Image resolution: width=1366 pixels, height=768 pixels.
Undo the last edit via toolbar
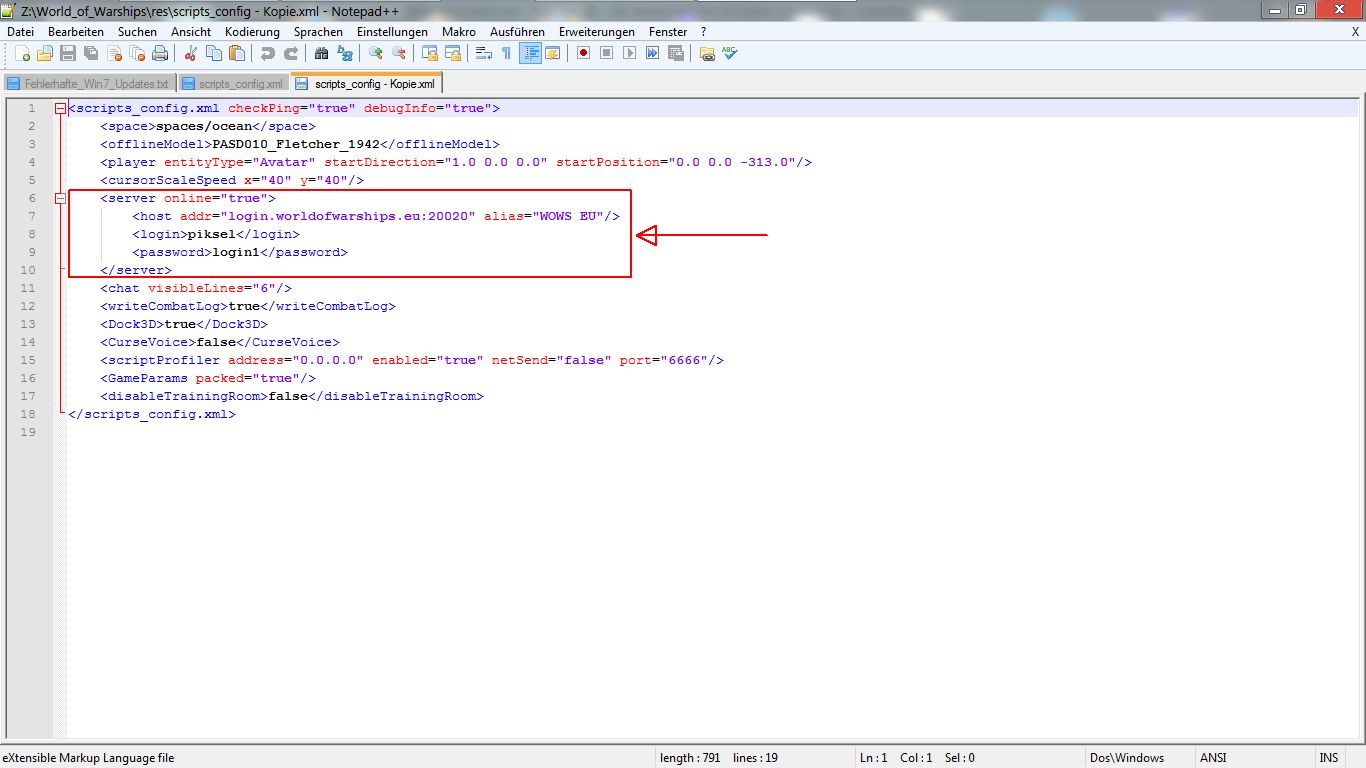click(x=267, y=53)
